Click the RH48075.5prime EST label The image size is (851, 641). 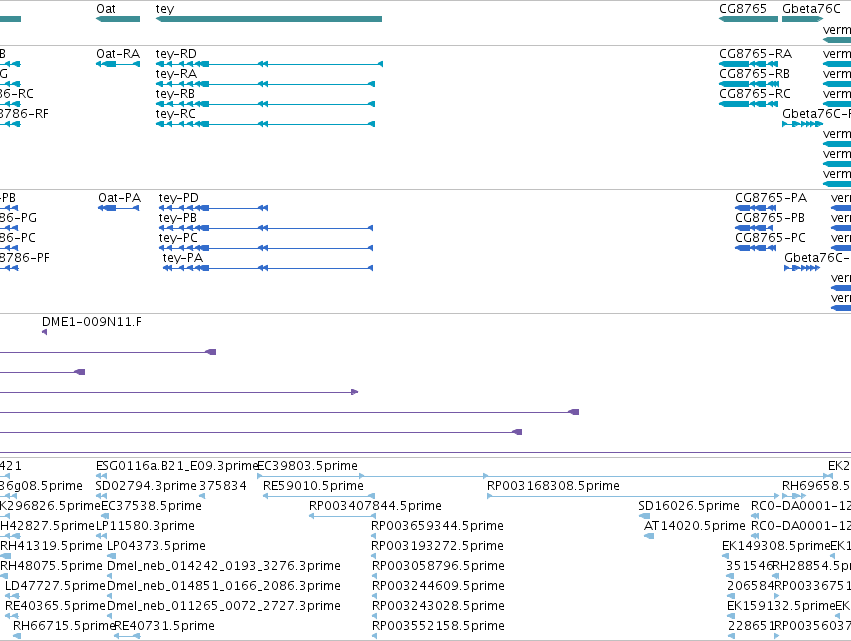click(51, 566)
